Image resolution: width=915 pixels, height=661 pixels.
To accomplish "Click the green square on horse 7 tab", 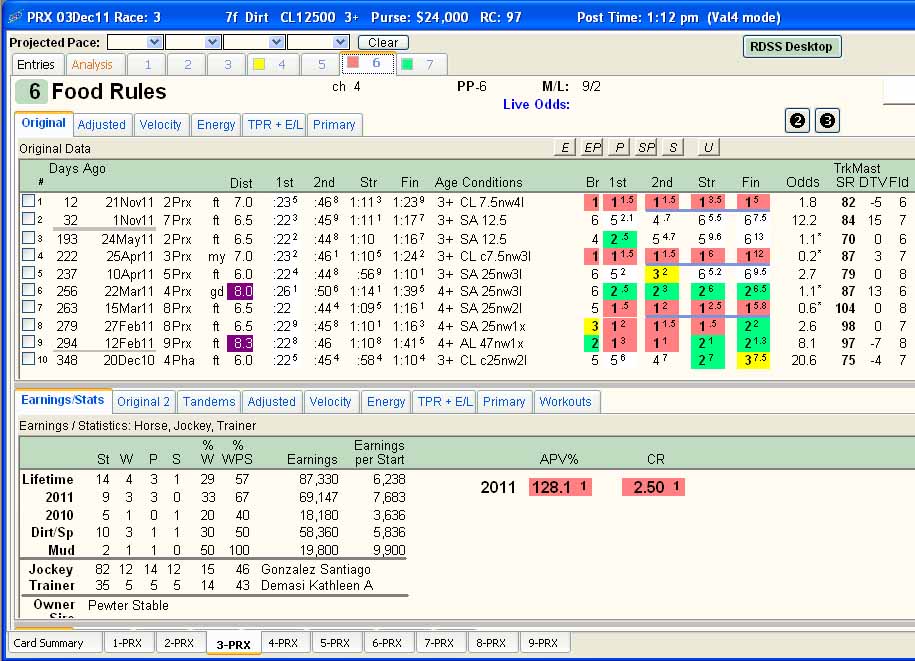I will 407,65.
